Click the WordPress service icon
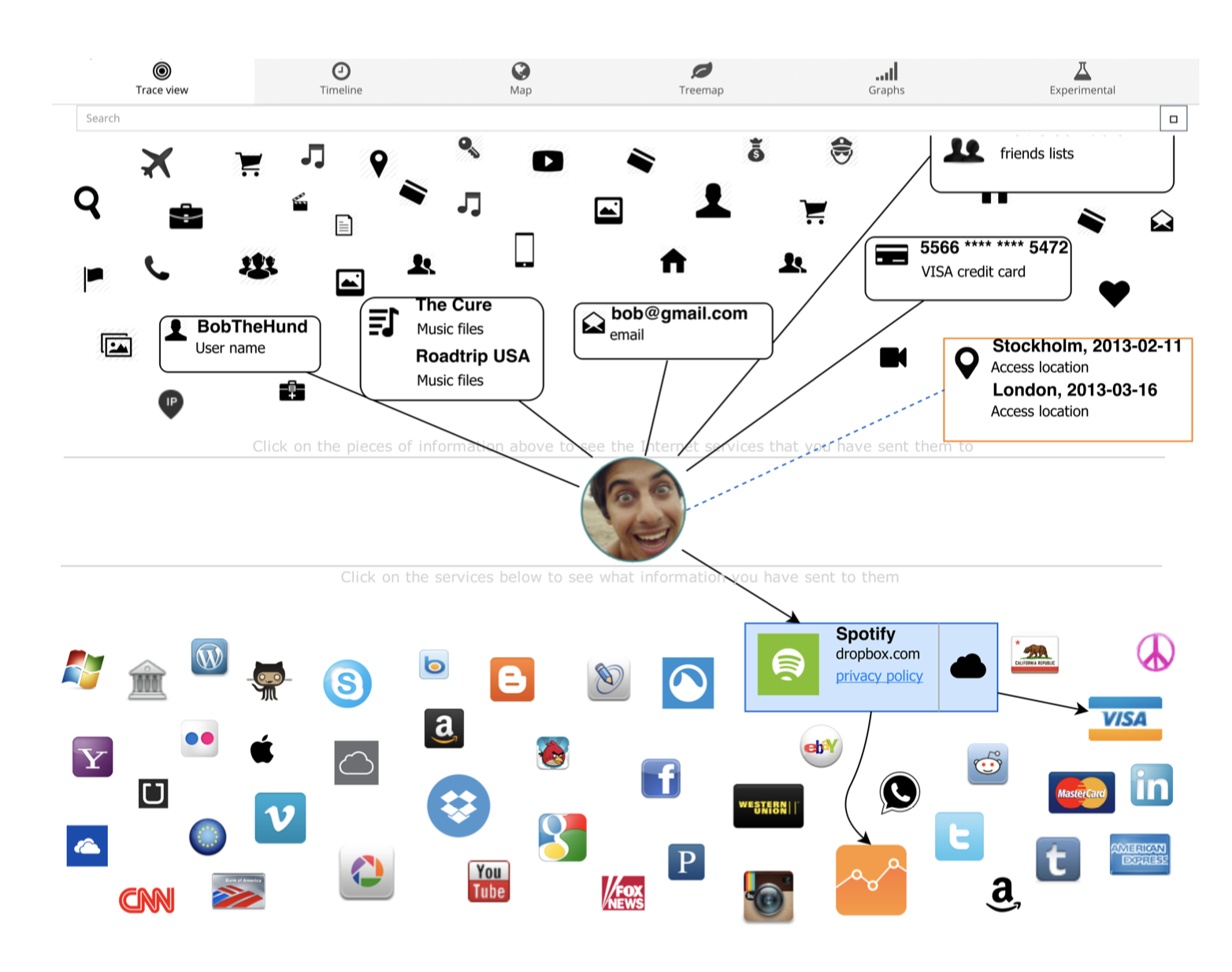 coord(210,657)
